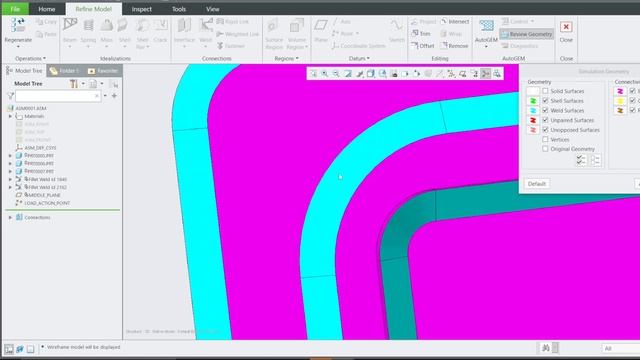Click the last icon in graphics toolbar
The width and height of the screenshot is (640, 360).
tap(497, 73)
